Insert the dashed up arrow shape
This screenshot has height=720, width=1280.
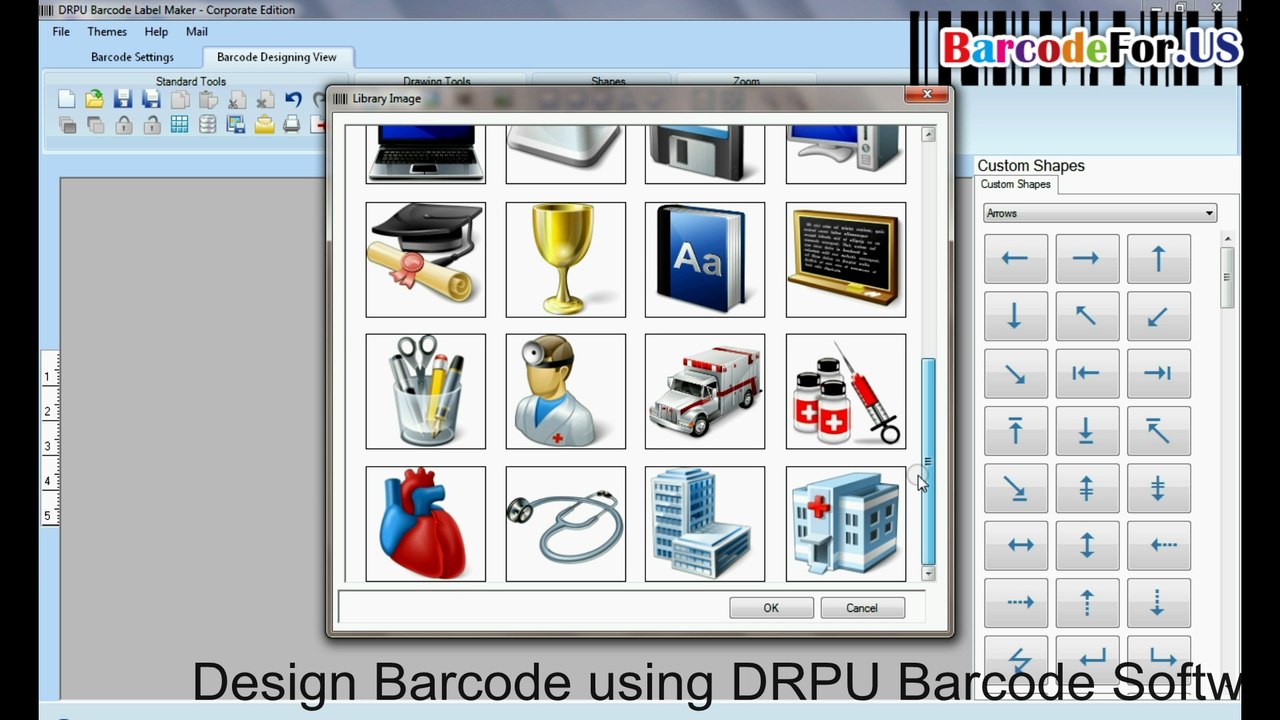point(1086,602)
